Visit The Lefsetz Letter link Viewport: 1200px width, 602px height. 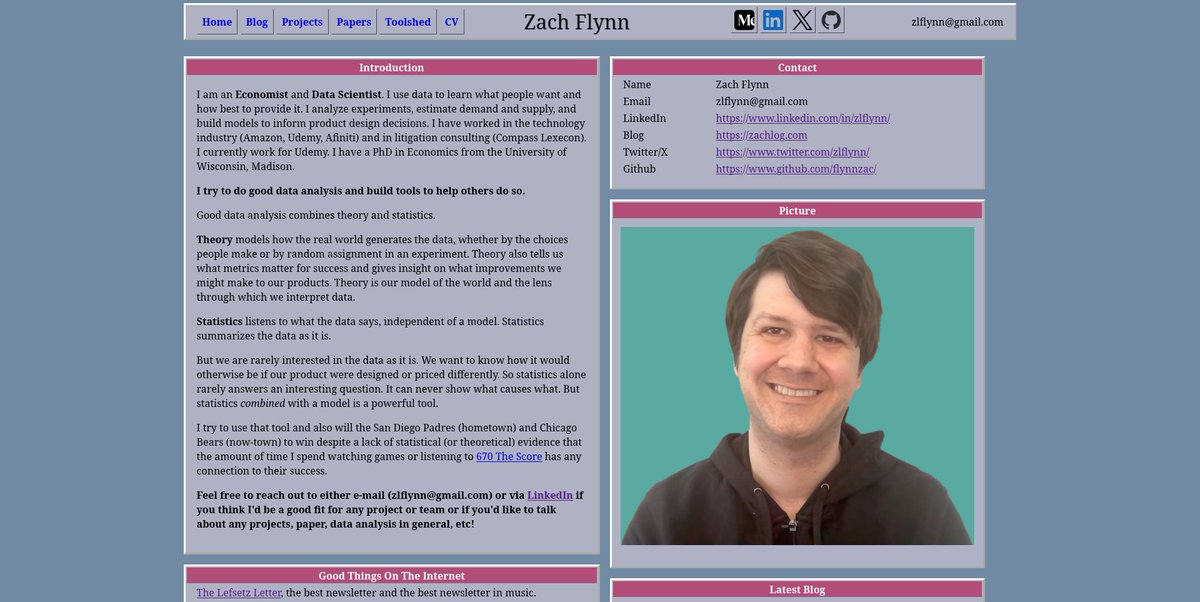pos(238,592)
